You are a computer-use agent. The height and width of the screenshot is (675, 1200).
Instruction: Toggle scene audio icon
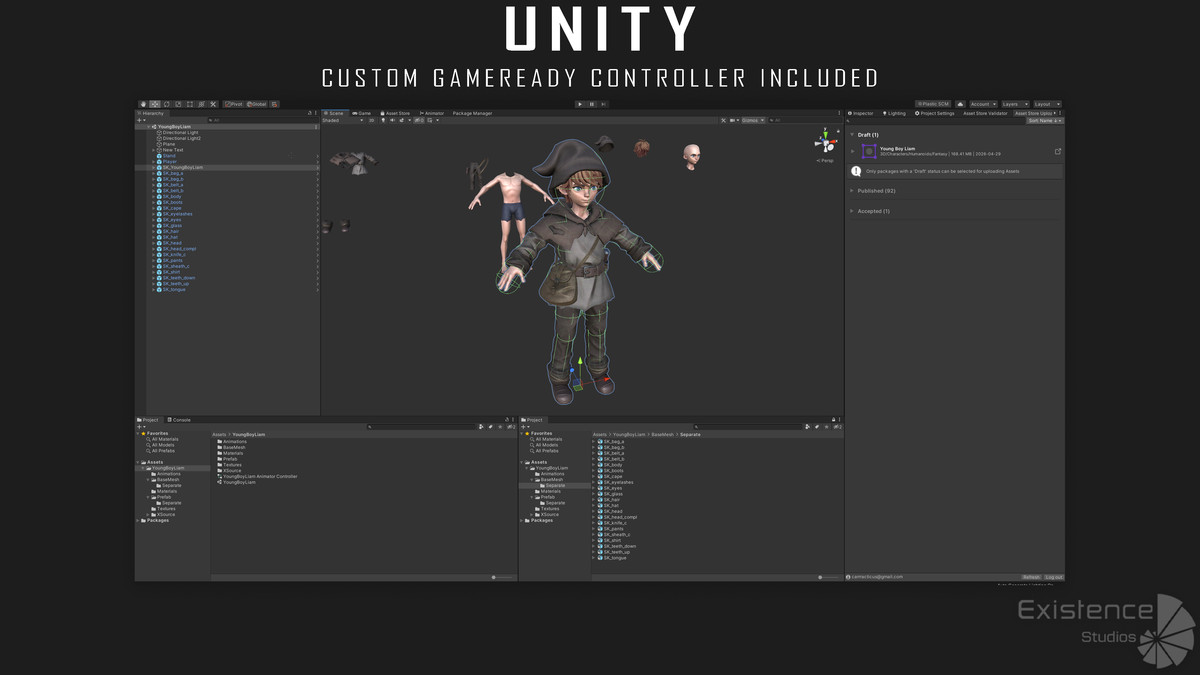coord(392,120)
